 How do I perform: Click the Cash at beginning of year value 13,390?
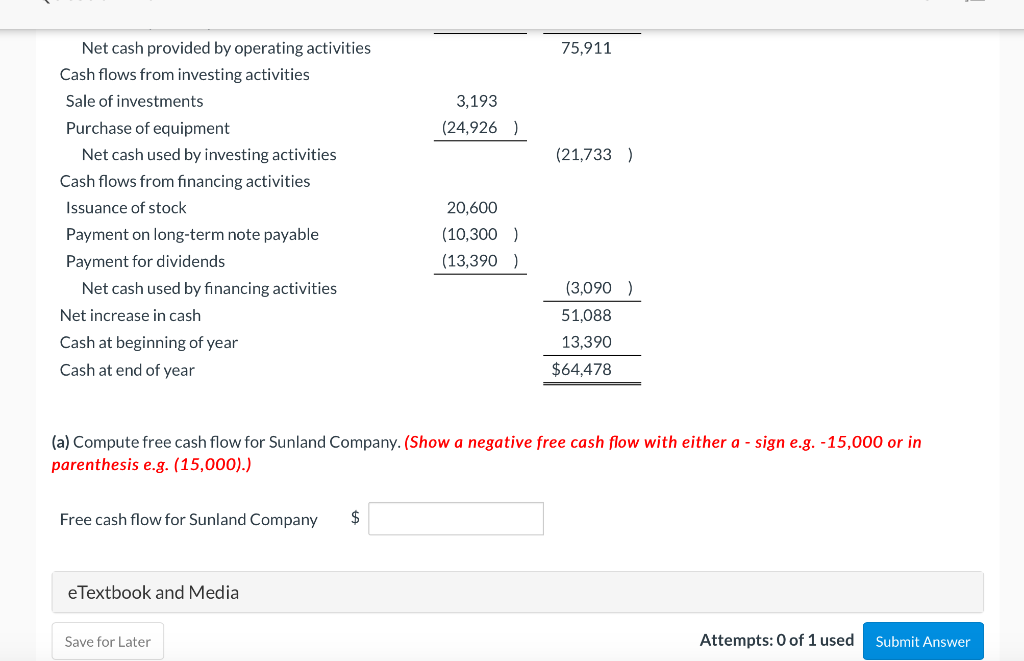(586, 342)
